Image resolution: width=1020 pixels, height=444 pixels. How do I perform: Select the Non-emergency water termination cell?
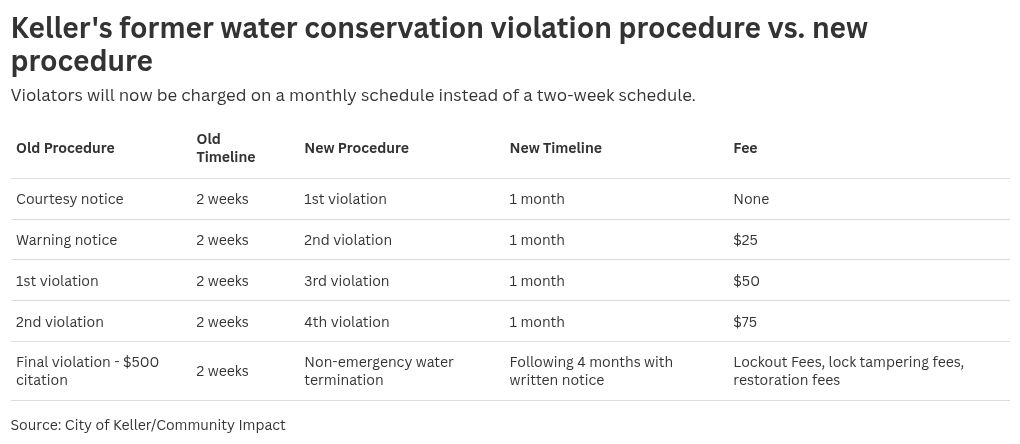coord(378,371)
